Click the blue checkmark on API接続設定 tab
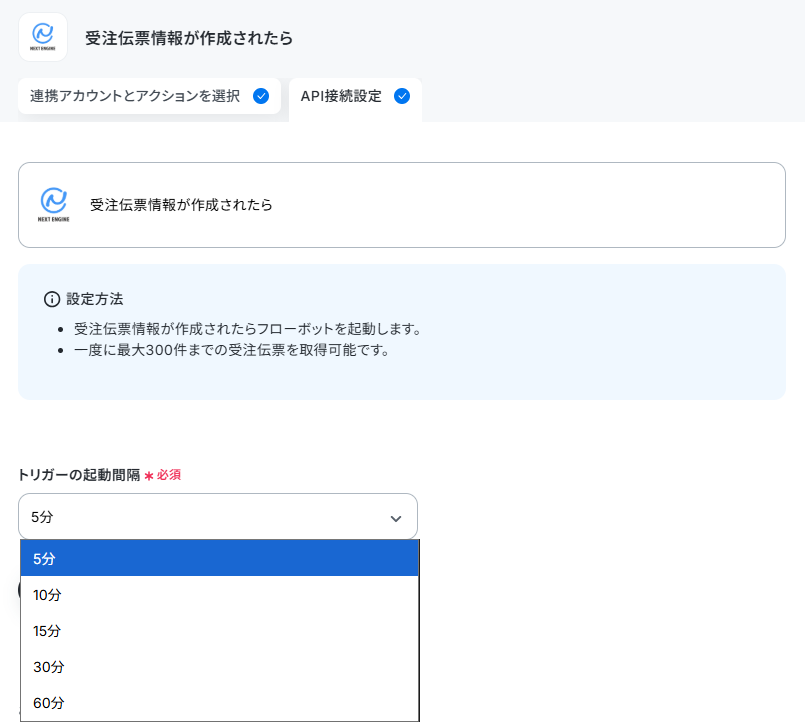Screen dimensions: 805x726 [x=401, y=96]
